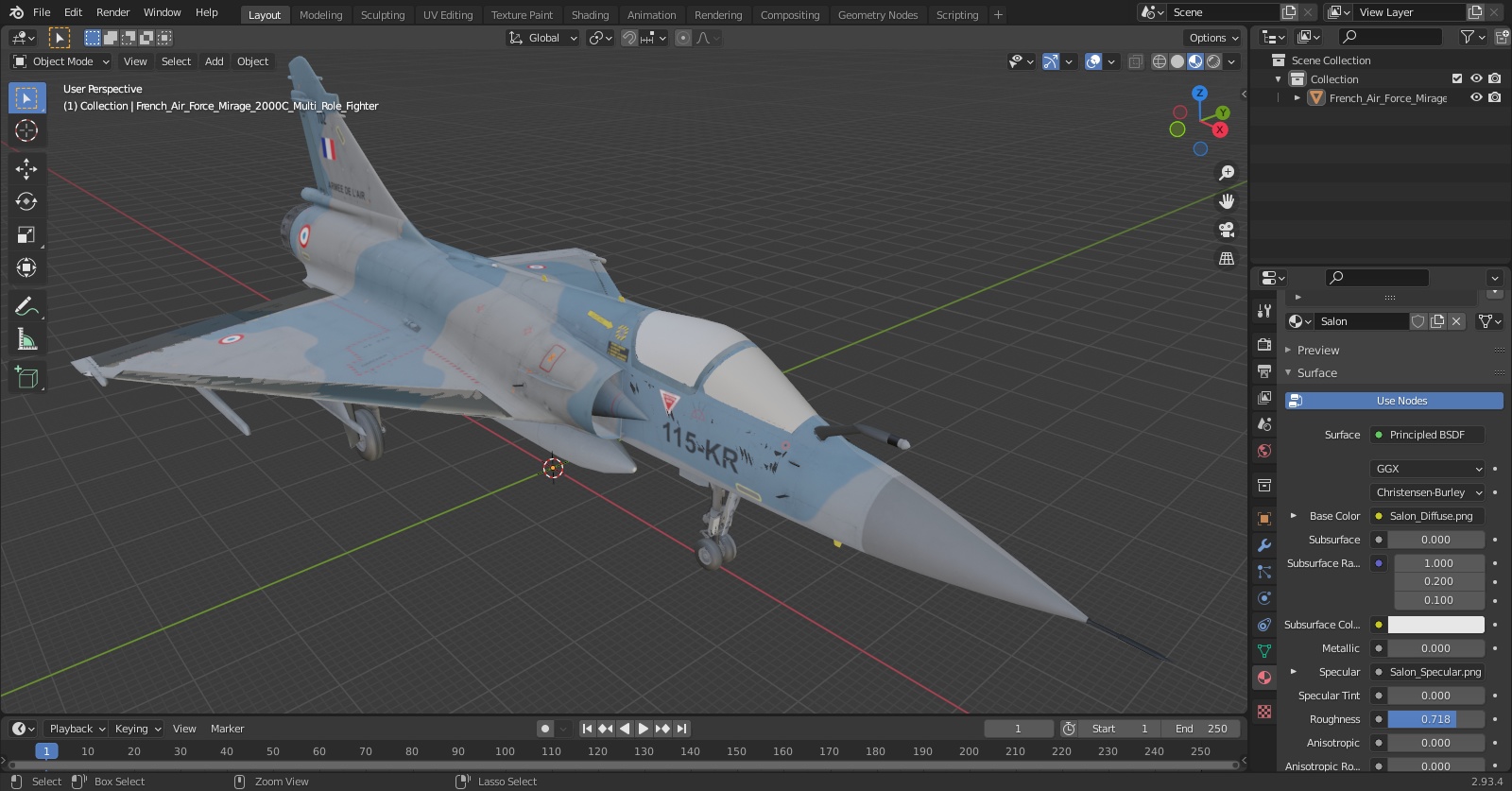
Task: Open the Render menu
Action: tap(113, 12)
